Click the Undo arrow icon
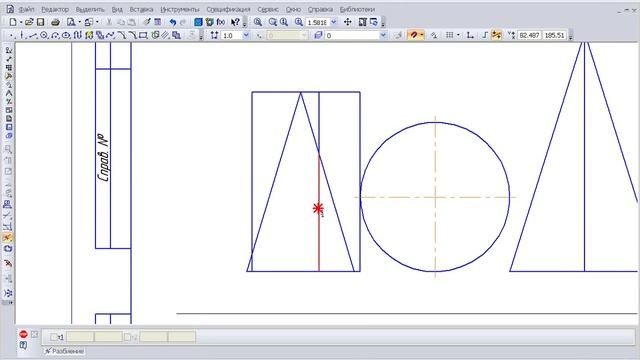The width and height of the screenshot is (640, 360). point(172,22)
